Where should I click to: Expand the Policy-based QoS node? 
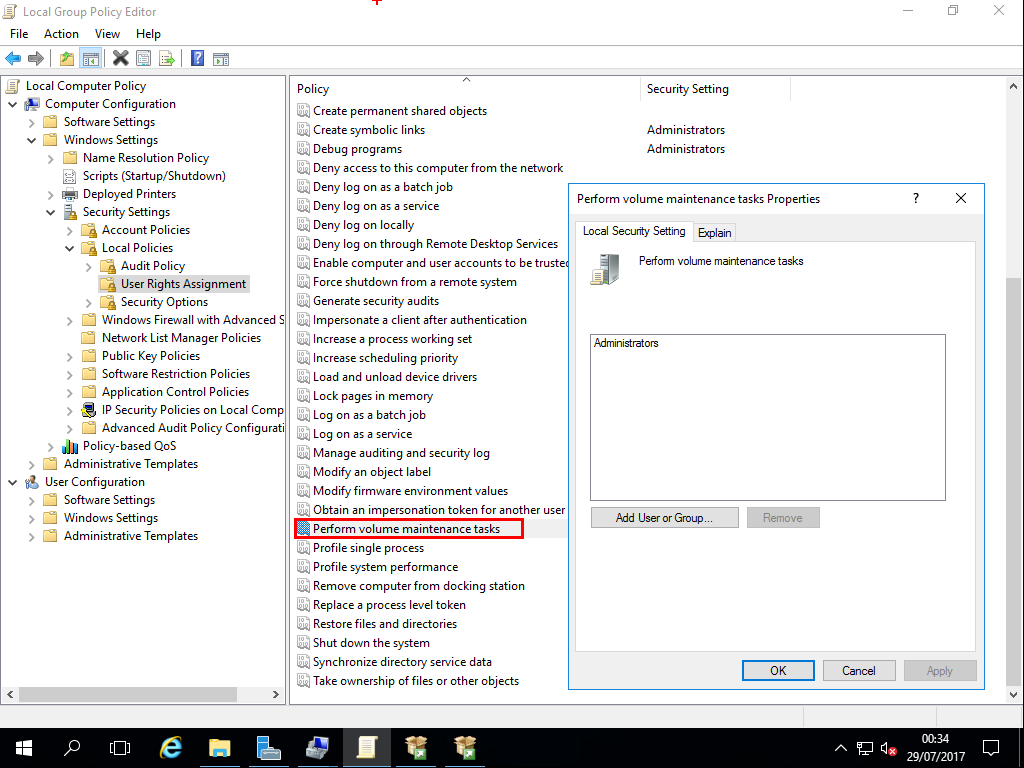click(51, 446)
